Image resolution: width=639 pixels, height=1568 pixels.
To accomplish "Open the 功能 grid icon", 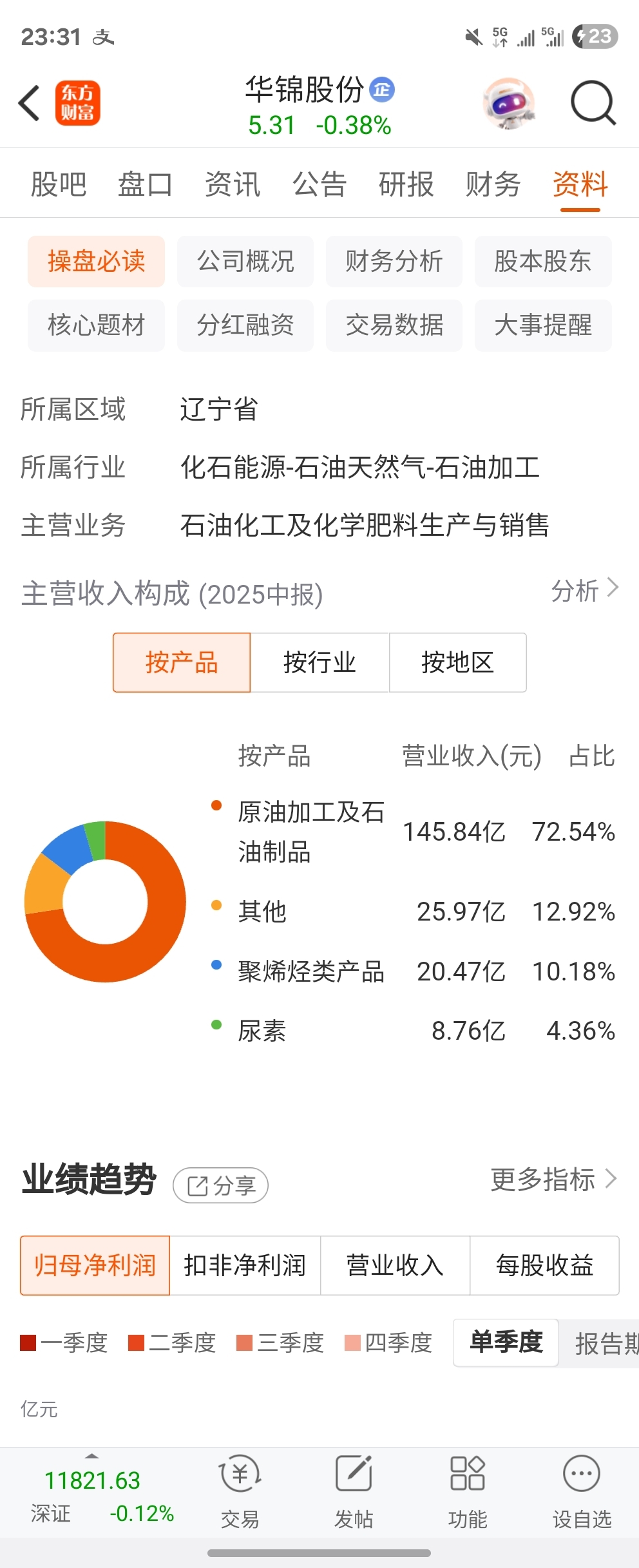I will [x=468, y=1473].
